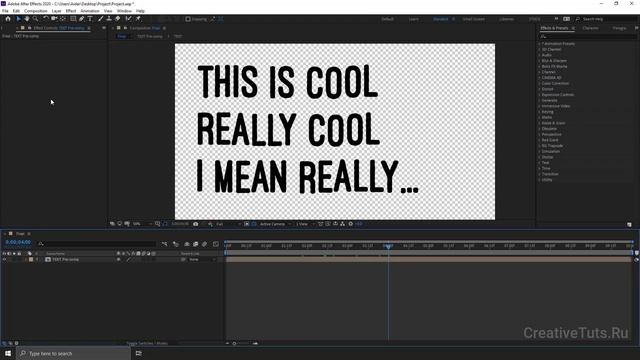Select the Clone Stamp tool
The height and width of the screenshot is (360, 640).
coord(109,19)
